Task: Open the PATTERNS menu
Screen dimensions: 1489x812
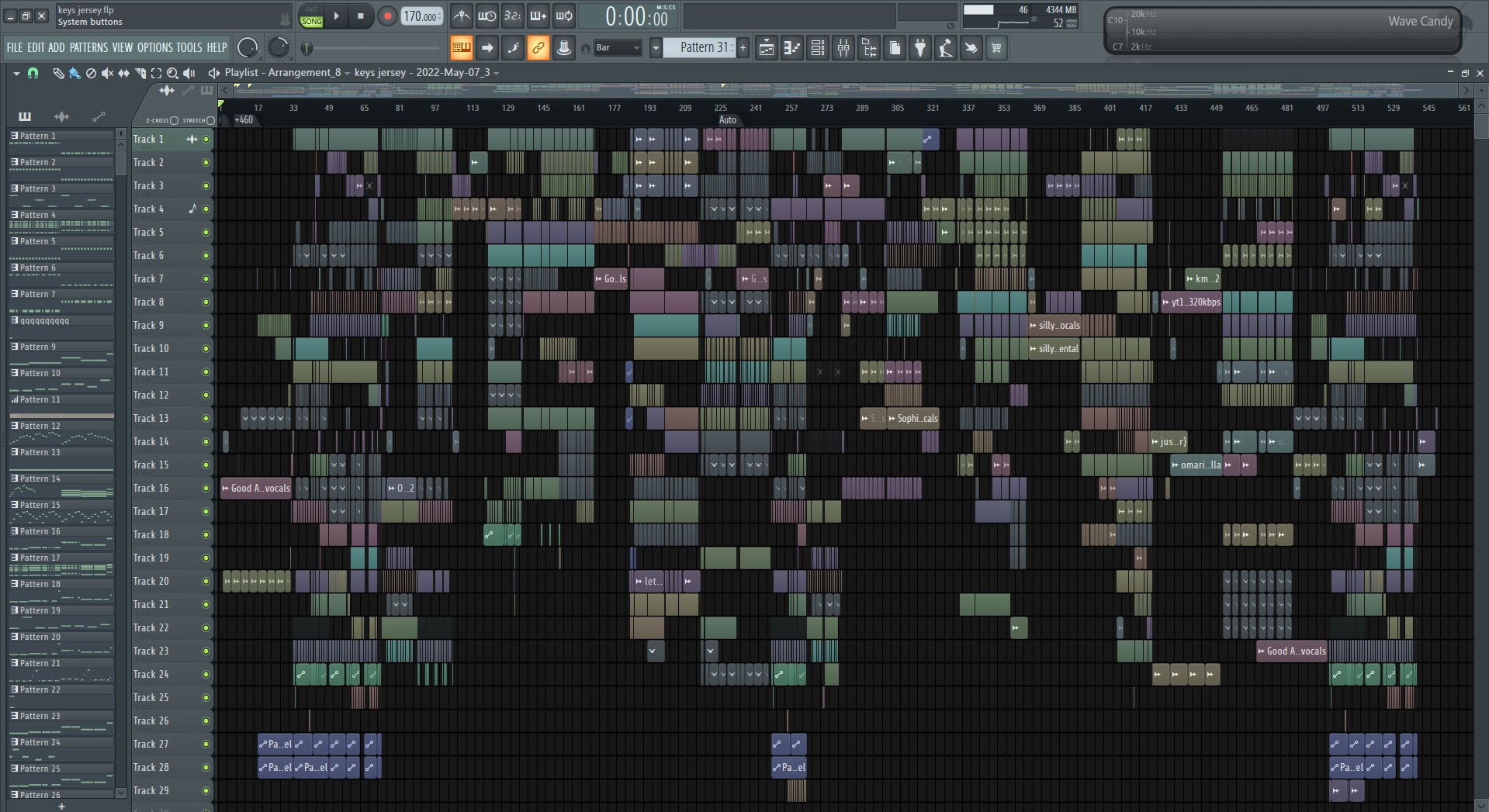Action: (89, 47)
